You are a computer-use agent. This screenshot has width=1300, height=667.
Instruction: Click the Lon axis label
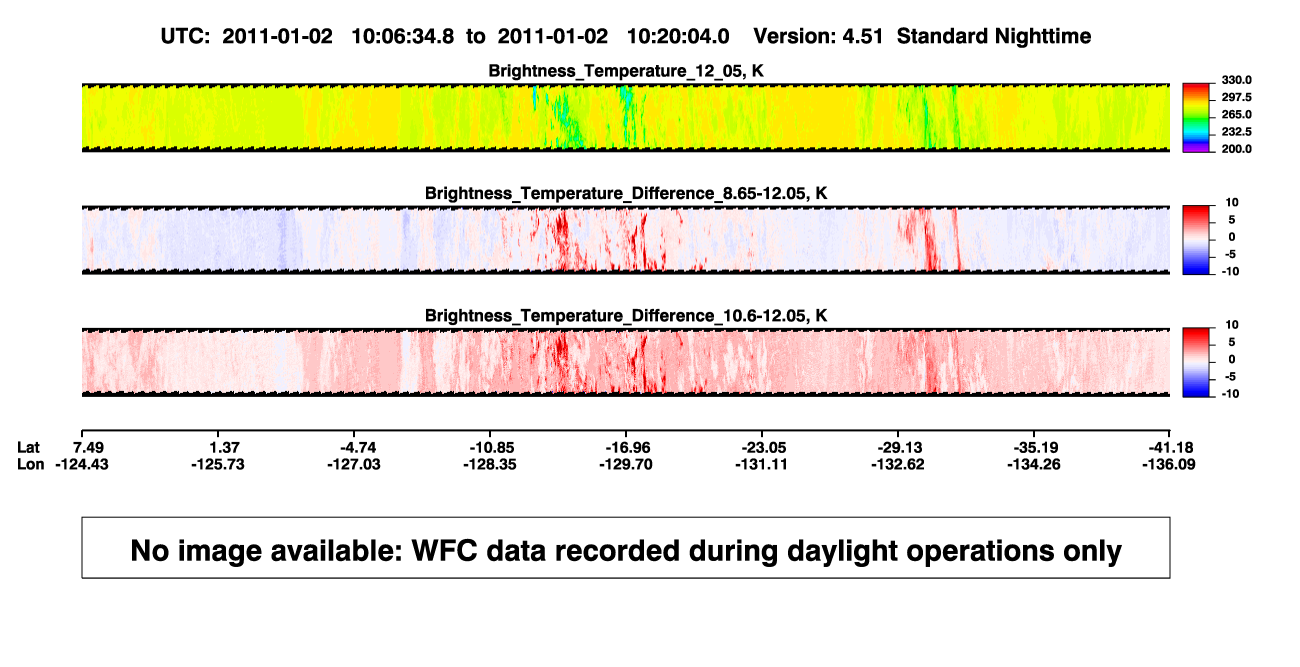(31, 464)
